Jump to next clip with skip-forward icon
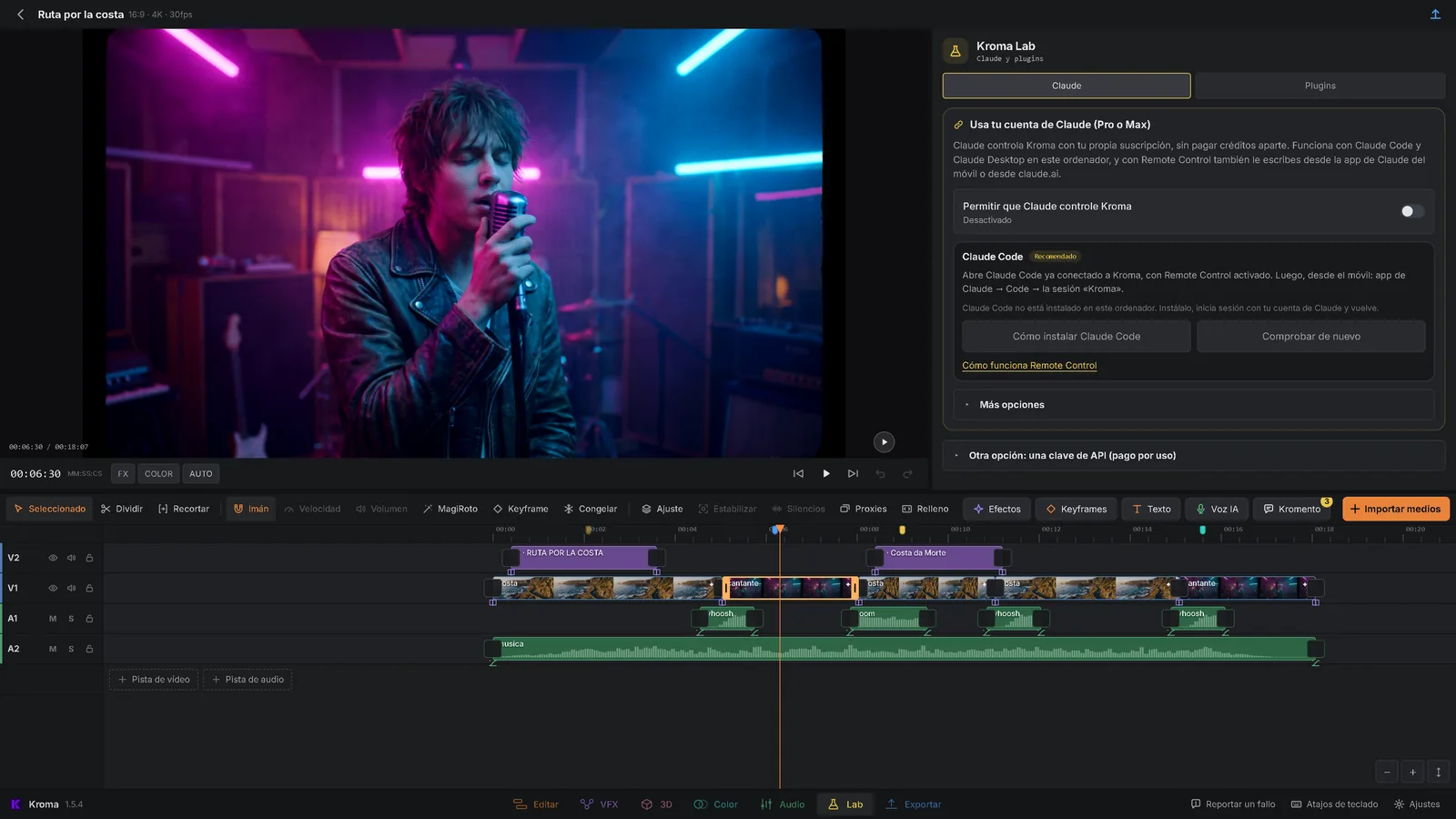The image size is (1456, 819). [853, 473]
